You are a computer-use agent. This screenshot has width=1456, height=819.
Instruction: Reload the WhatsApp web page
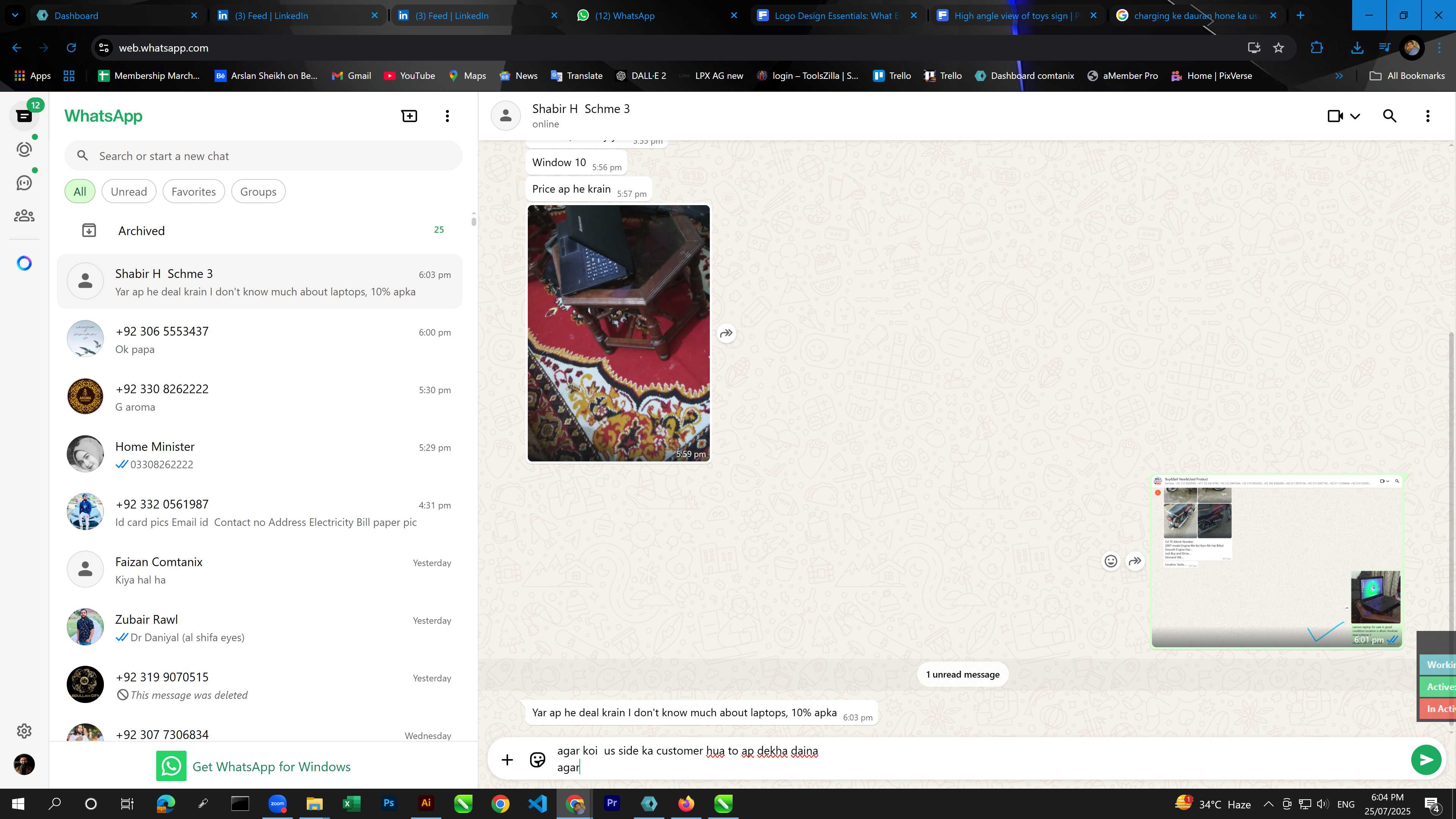point(71,48)
